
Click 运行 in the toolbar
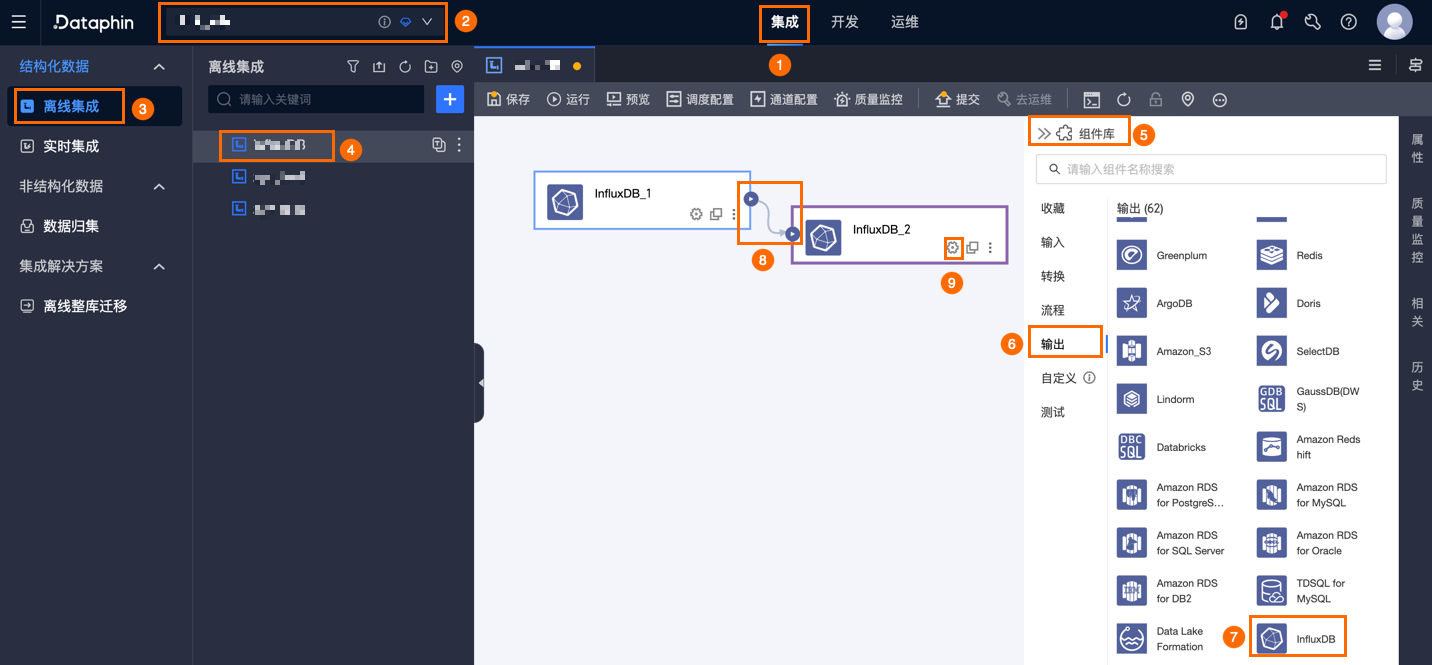click(568, 99)
